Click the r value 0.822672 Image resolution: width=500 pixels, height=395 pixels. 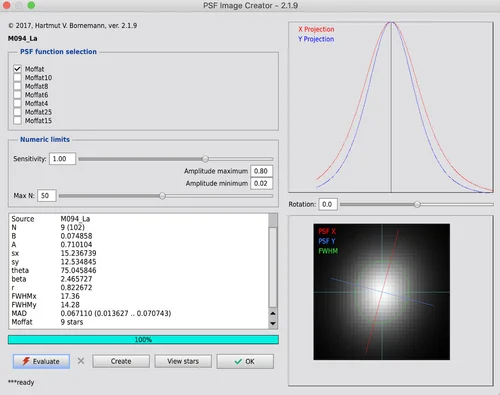pyautogui.click(x=76, y=288)
